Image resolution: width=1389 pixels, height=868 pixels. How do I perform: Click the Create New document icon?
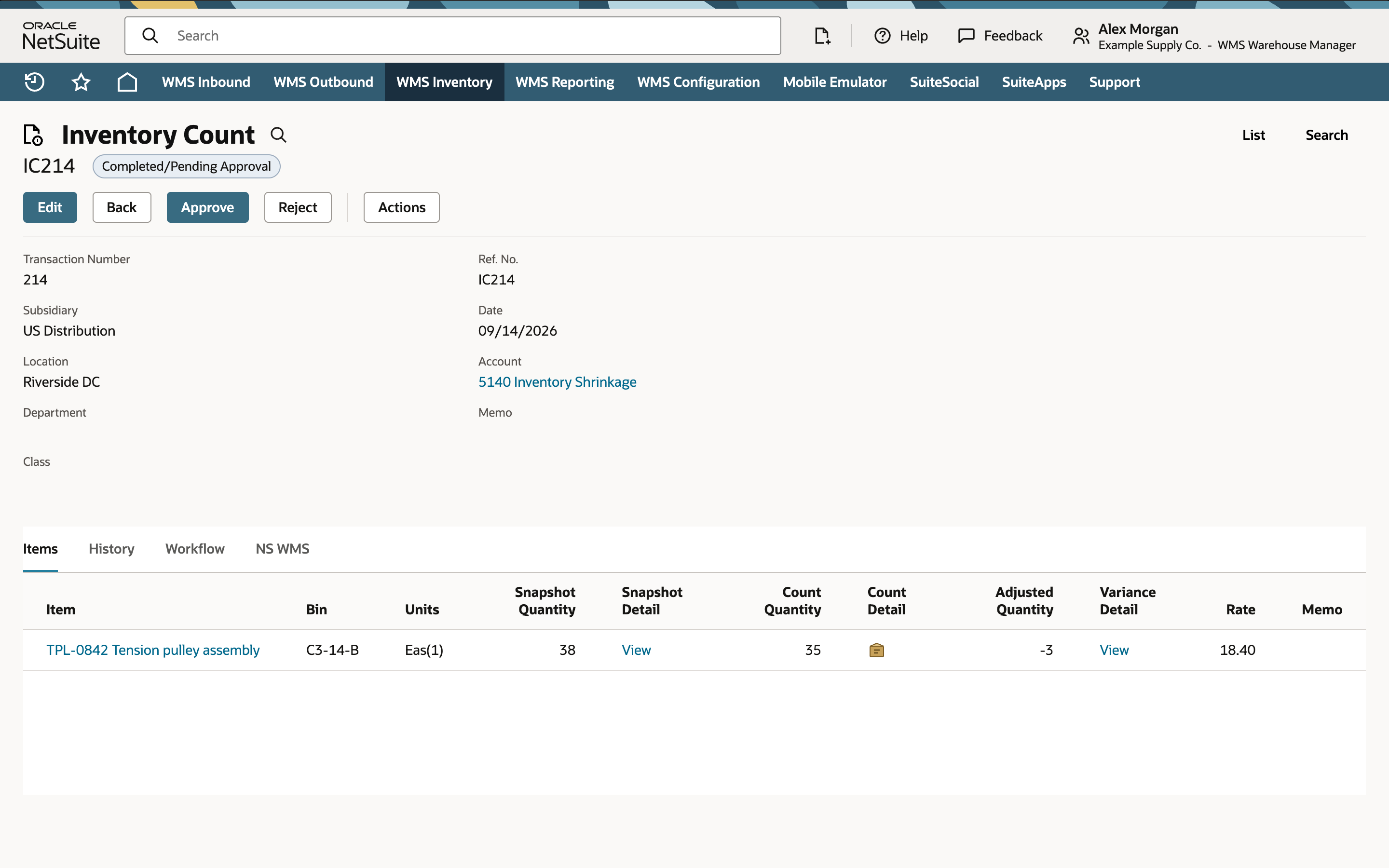pyautogui.click(x=822, y=36)
